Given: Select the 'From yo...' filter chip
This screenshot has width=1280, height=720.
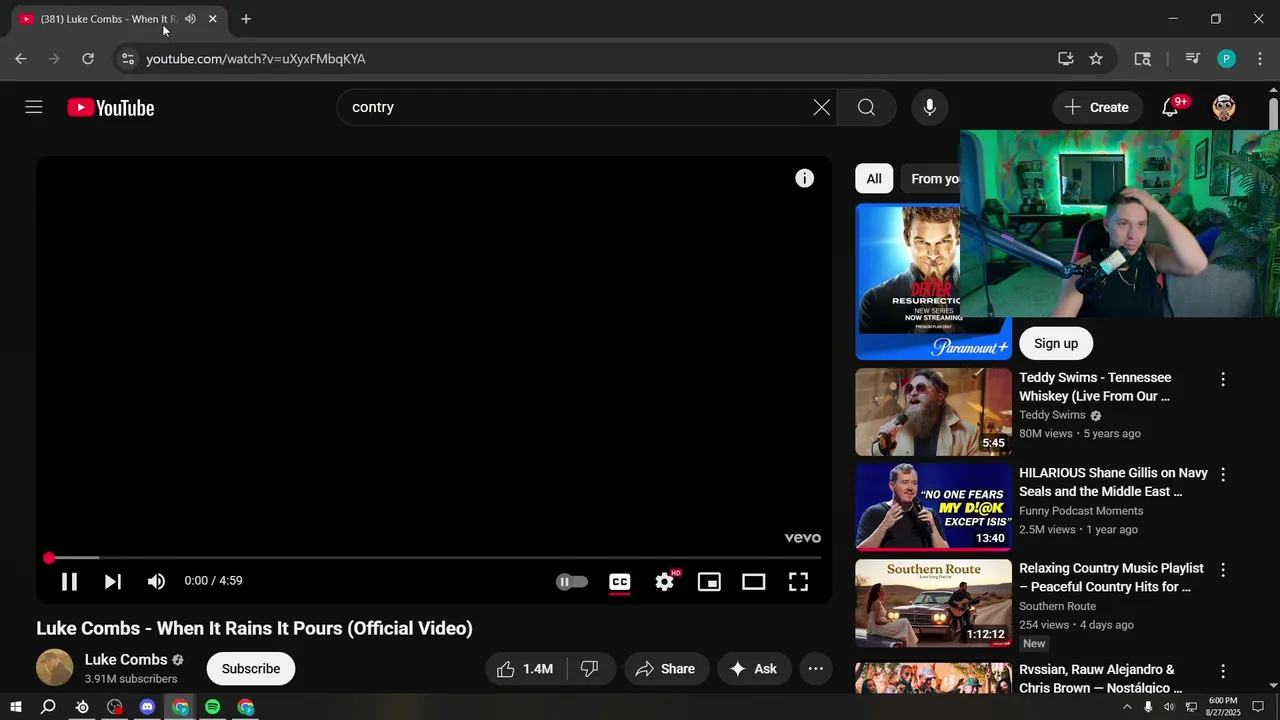Looking at the screenshot, I should [932, 179].
